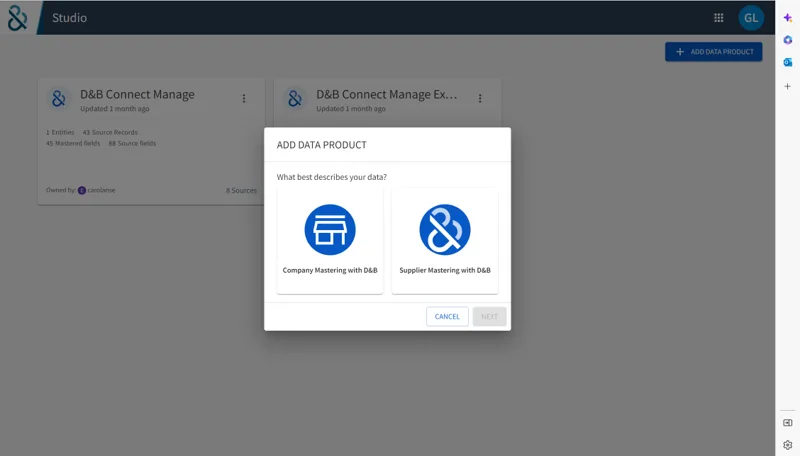The width and height of the screenshot is (800, 456).
Task: Select the Supplier Mastering D&B icon
Action: coord(445,230)
